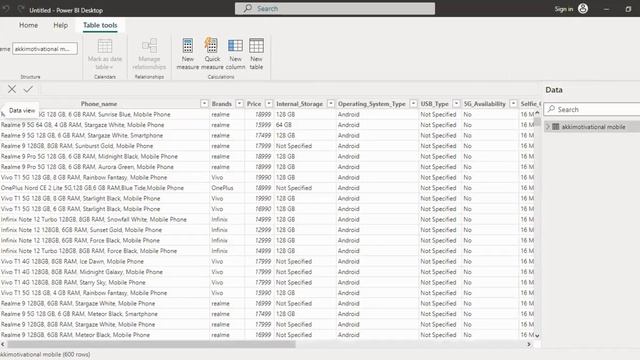Cancel formula with the X icon
This screenshot has height=360, width=640.
[12, 89]
